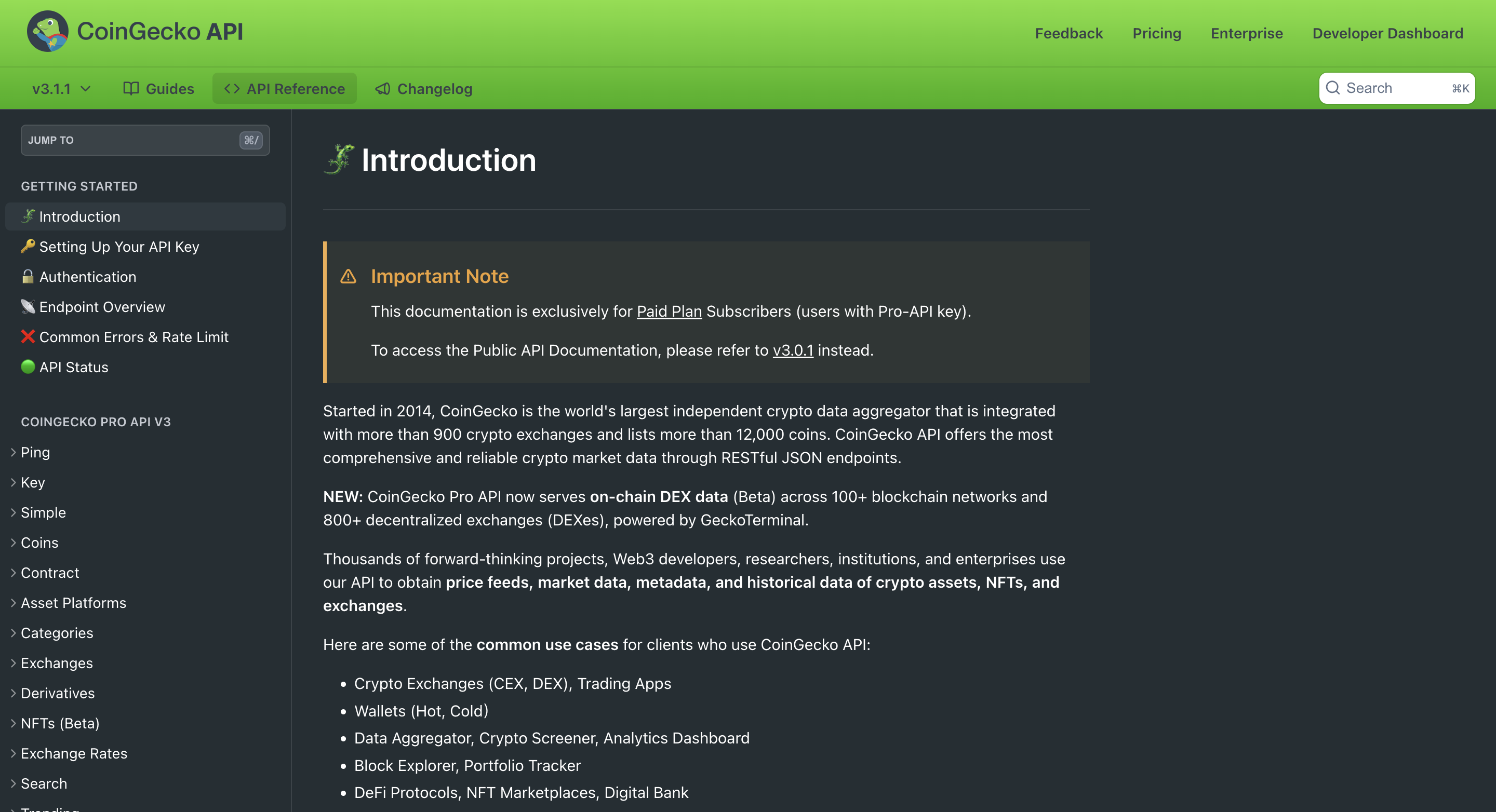Switch to the Guides tab
1496x812 pixels.
pyautogui.click(x=158, y=89)
